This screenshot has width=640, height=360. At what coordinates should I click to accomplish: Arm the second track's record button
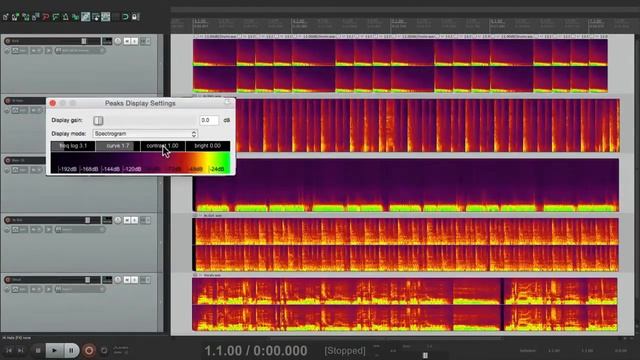pyautogui.click(x=7, y=100)
